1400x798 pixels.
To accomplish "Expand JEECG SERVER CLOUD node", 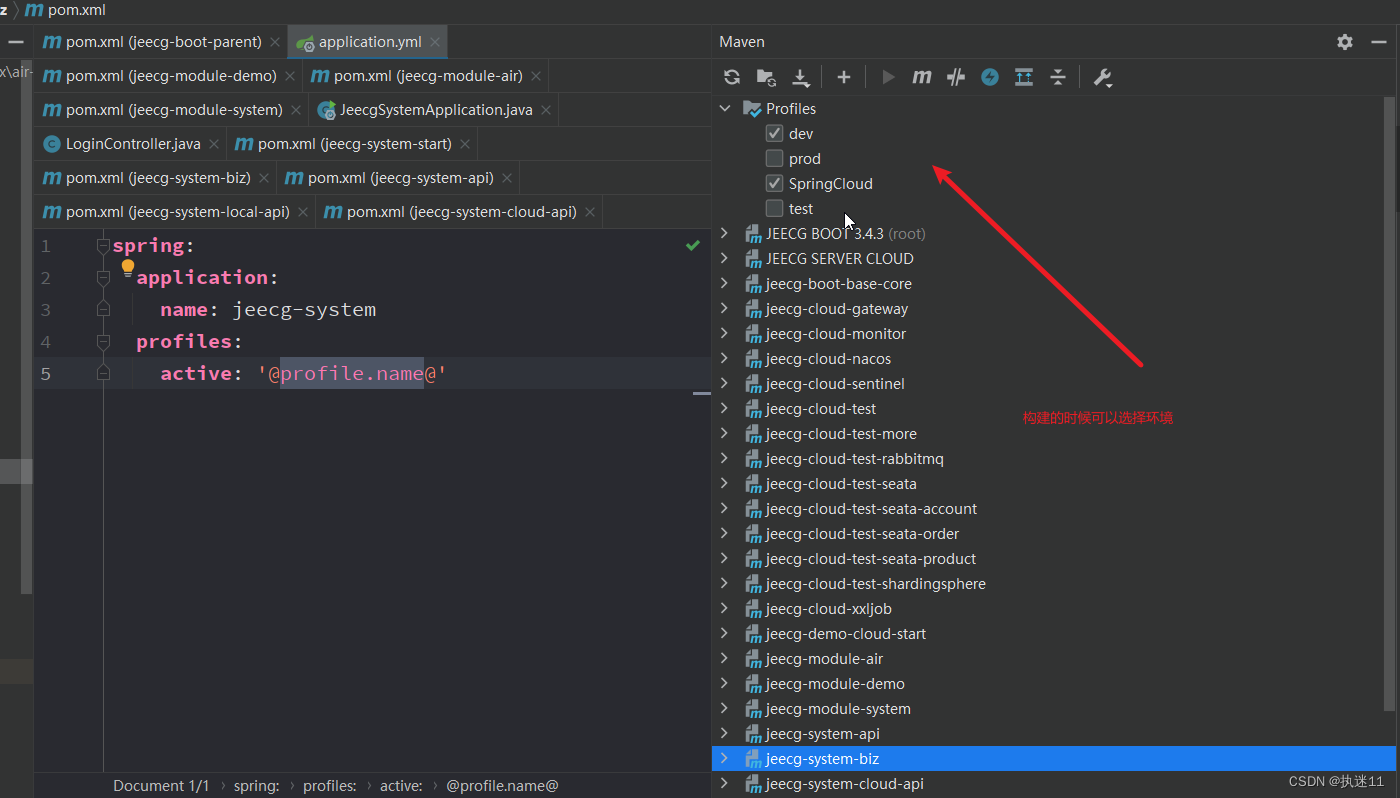I will point(725,258).
